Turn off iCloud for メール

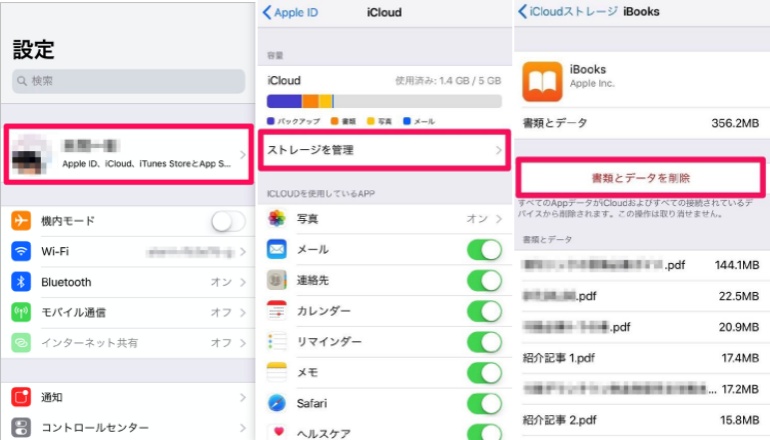tap(484, 249)
